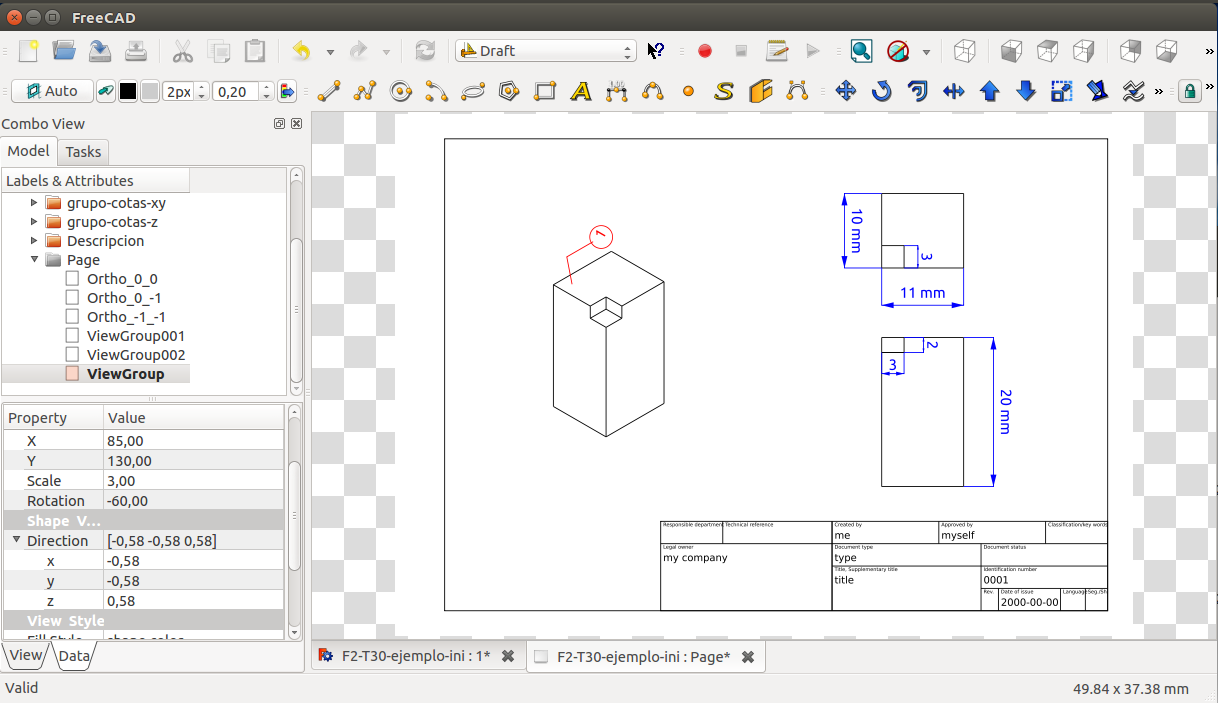Open the Draft workbench dropdown
Viewport: 1218px width, 703px height.
coord(545,51)
